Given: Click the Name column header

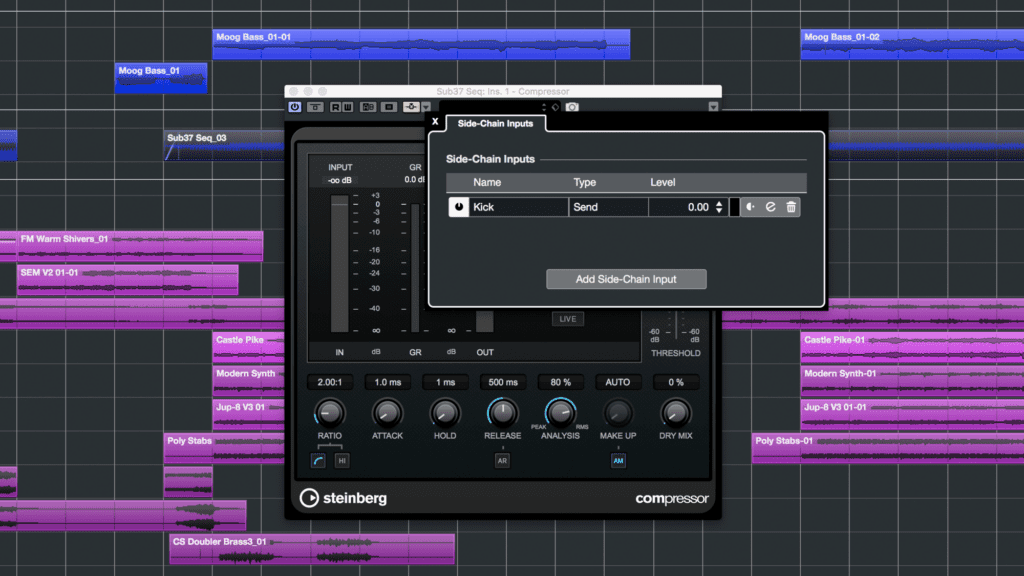Looking at the screenshot, I should pyautogui.click(x=487, y=182).
